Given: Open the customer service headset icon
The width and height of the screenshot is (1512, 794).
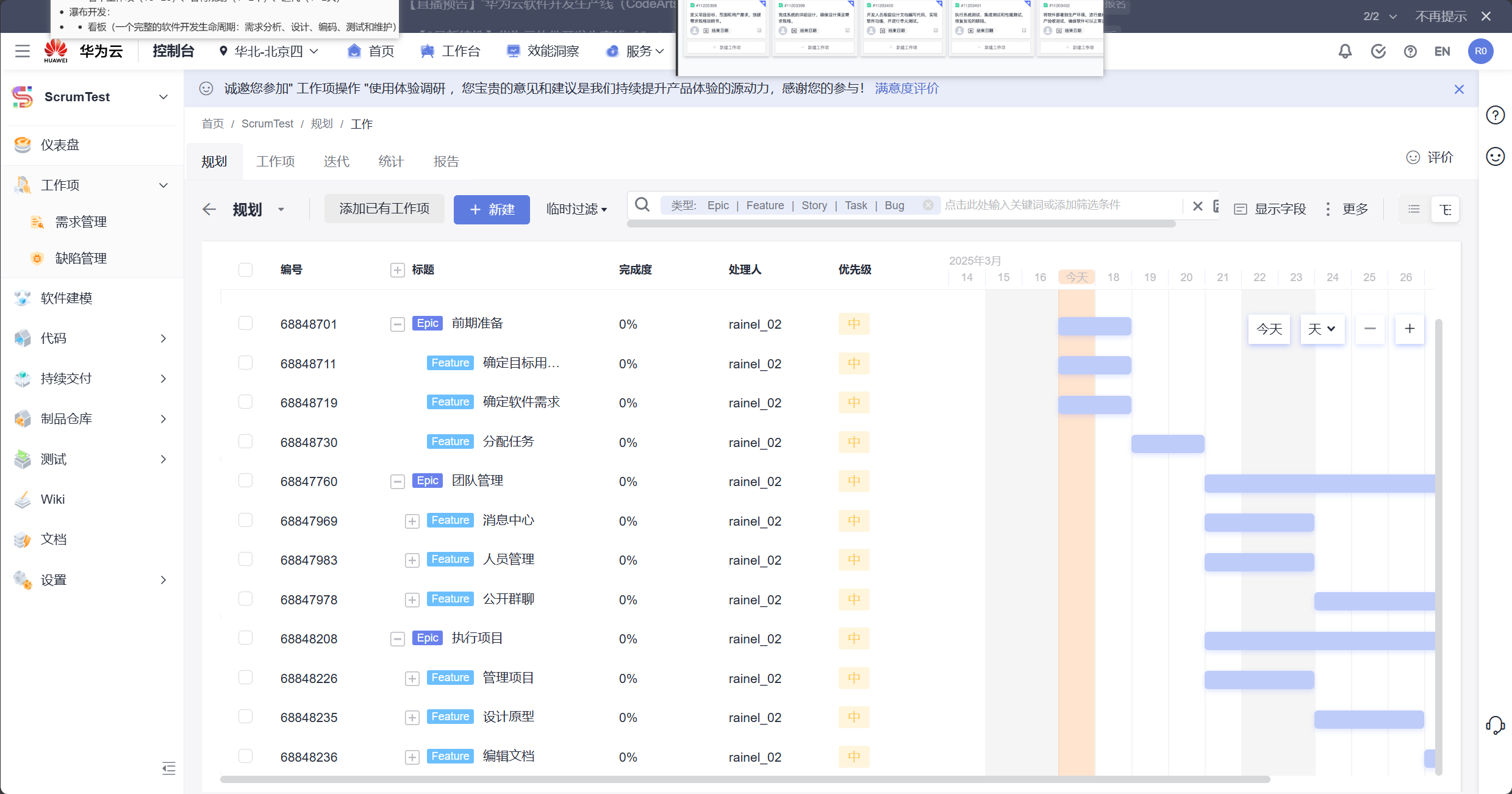Looking at the screenshot, I should [x=1495, y=725].
